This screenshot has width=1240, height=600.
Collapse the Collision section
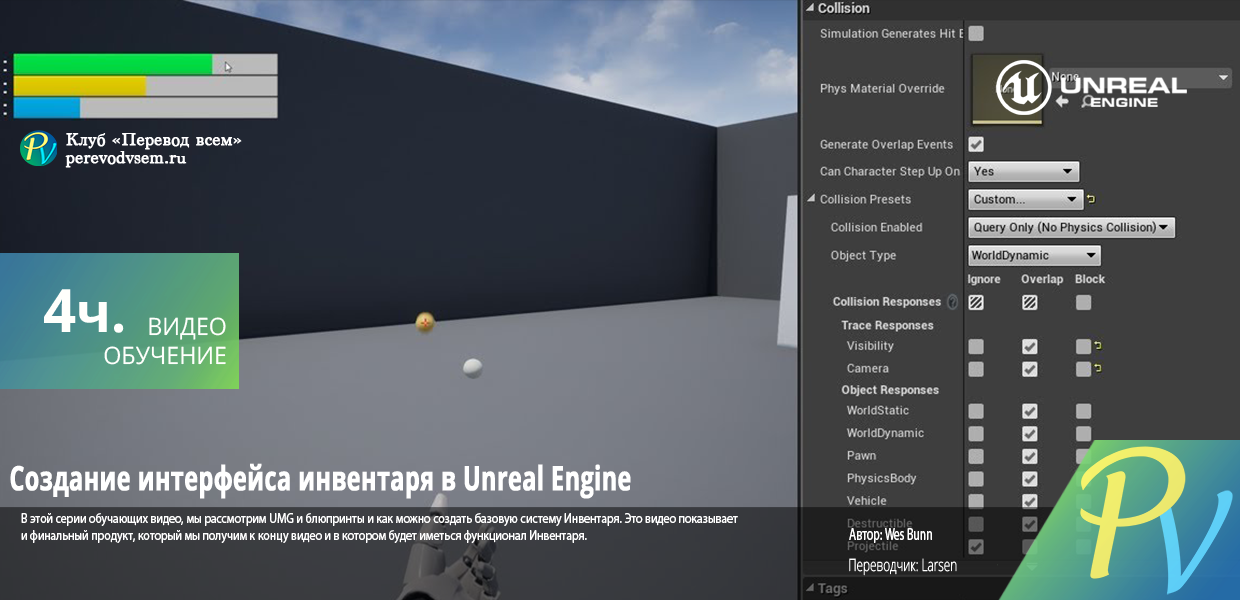coord(811,8)
